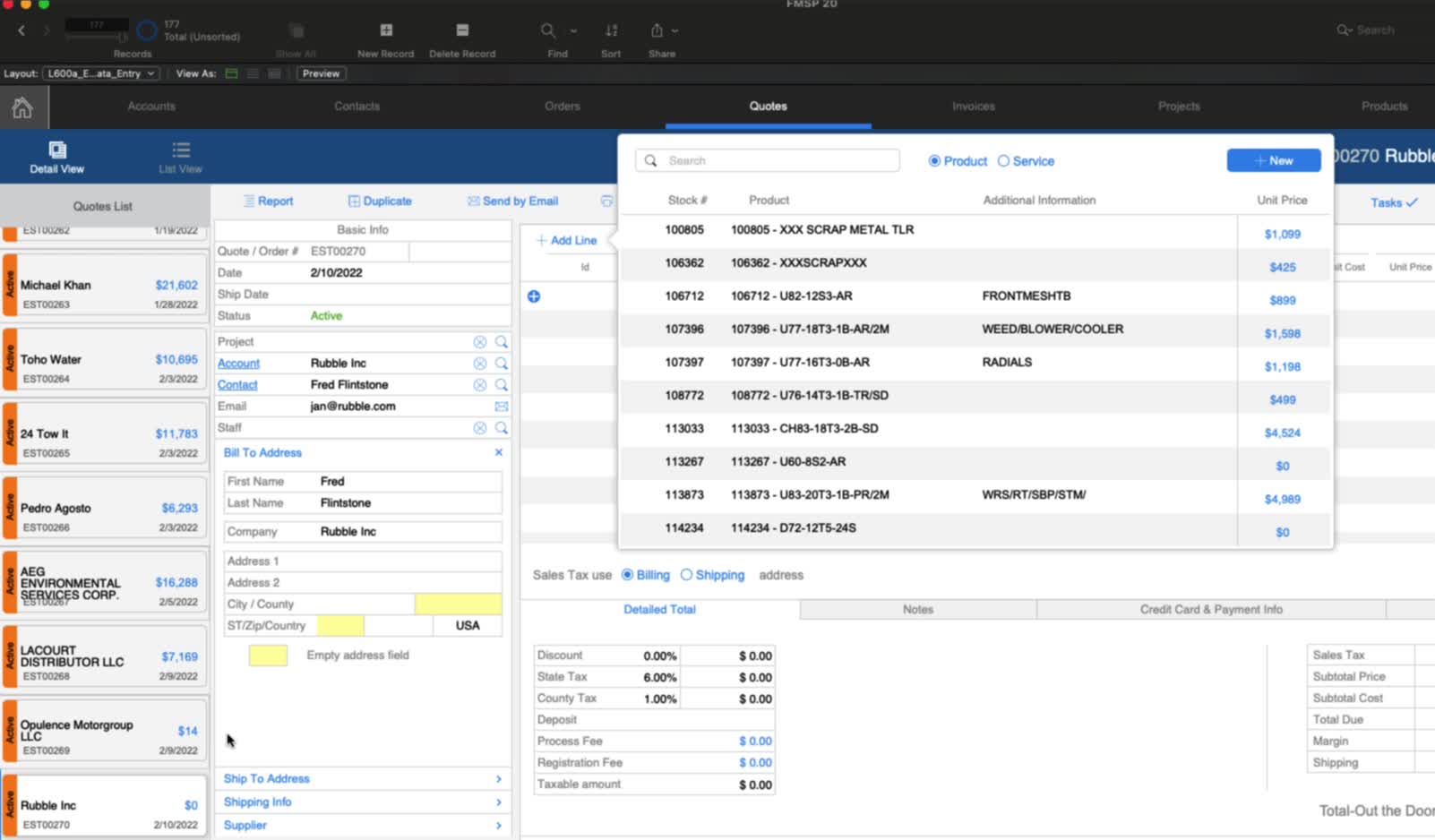Screen dimensions: 1435x840
Task: Switch to Credit Card & Payment Info tab
Action: [x=1211, y=610]
